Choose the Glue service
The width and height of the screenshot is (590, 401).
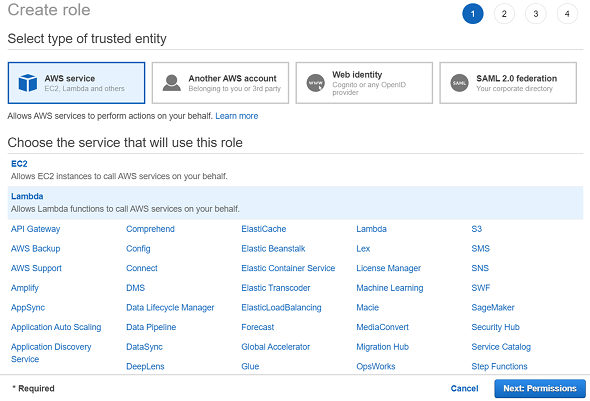[x=250, y=366]
